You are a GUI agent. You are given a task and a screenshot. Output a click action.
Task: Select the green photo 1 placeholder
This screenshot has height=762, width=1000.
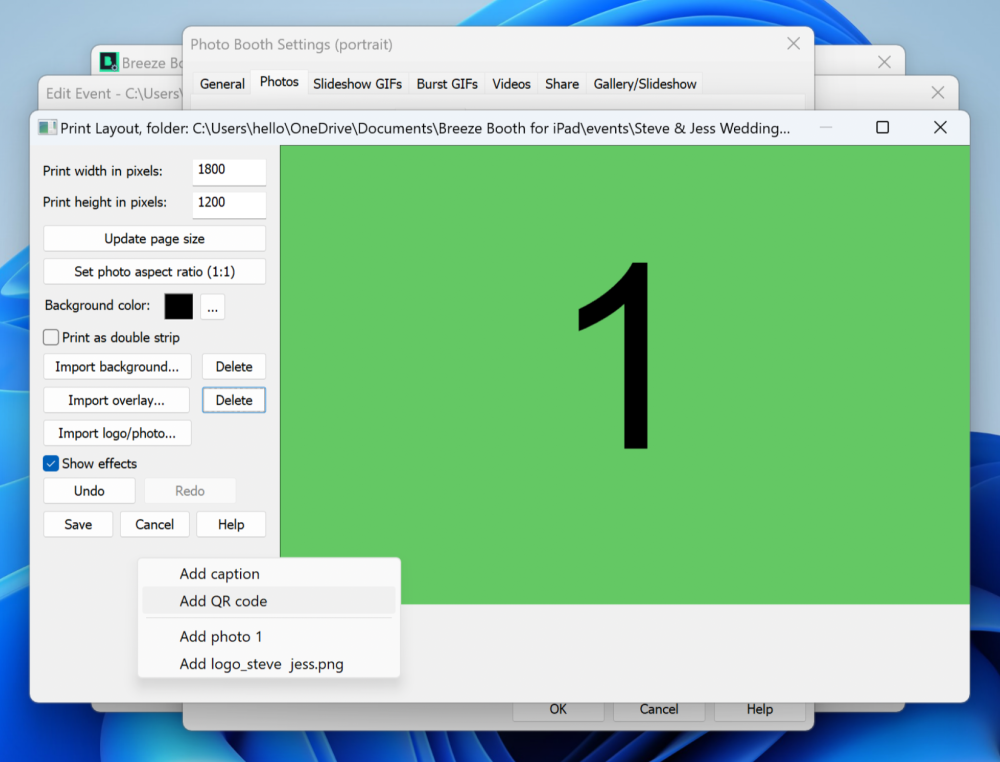[x=625, y=374]
